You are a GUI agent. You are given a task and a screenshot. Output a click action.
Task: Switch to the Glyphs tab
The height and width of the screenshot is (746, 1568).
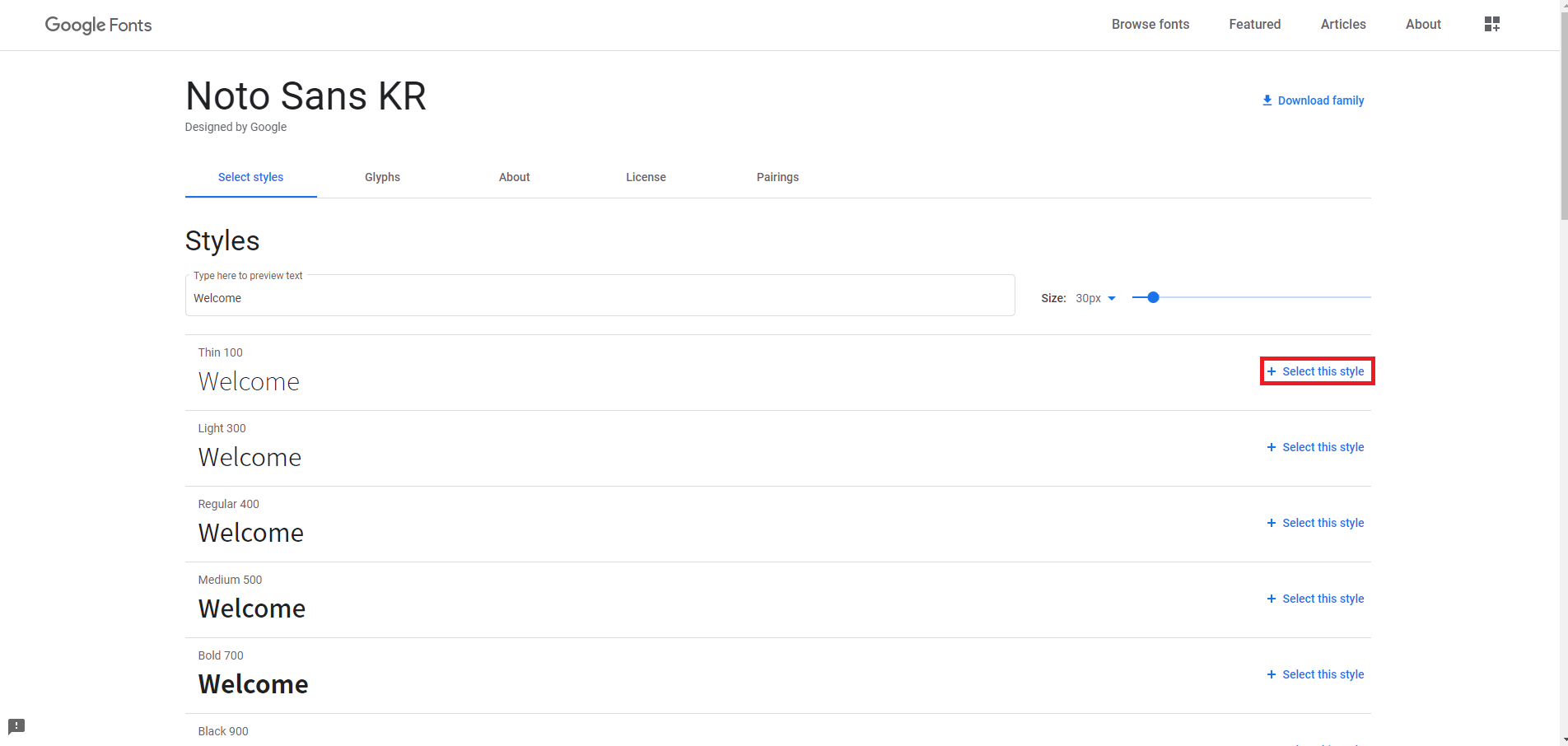(382, 177)
